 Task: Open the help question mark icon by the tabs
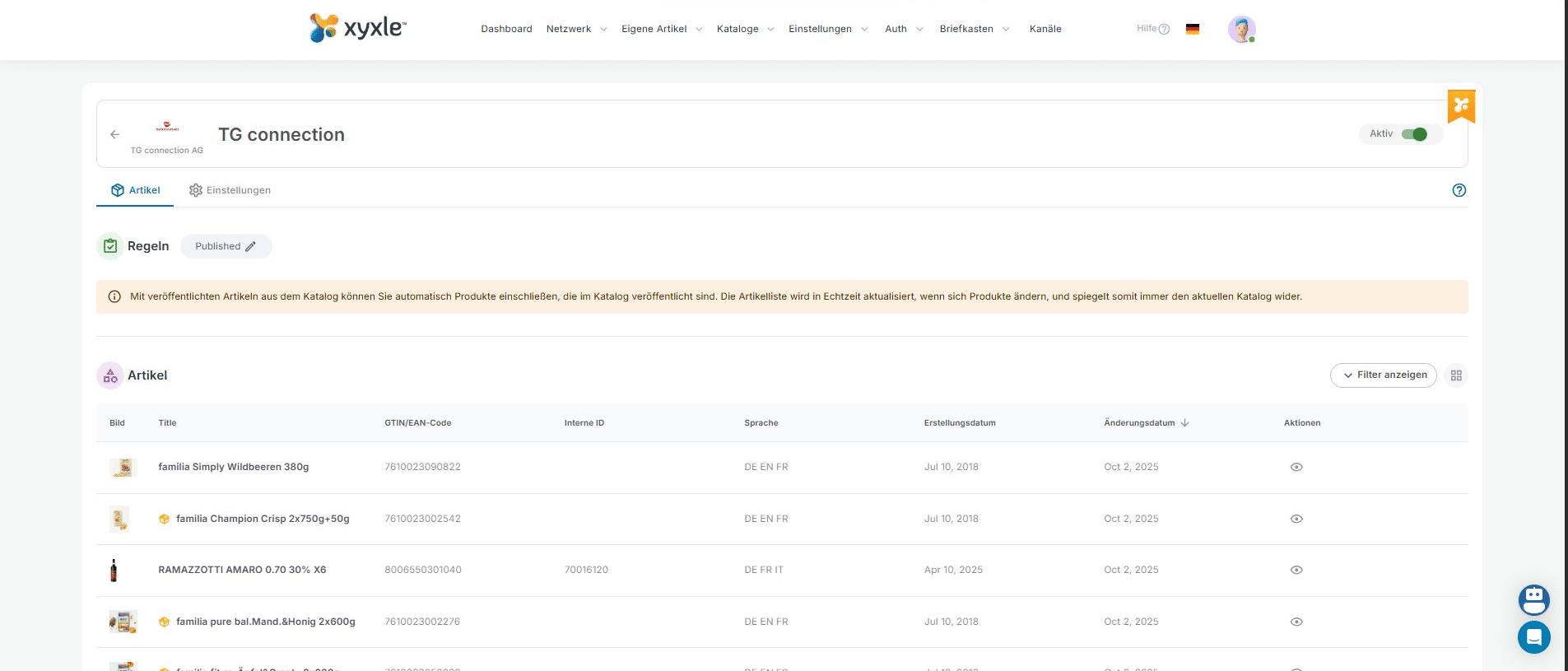pos(1459,190)
